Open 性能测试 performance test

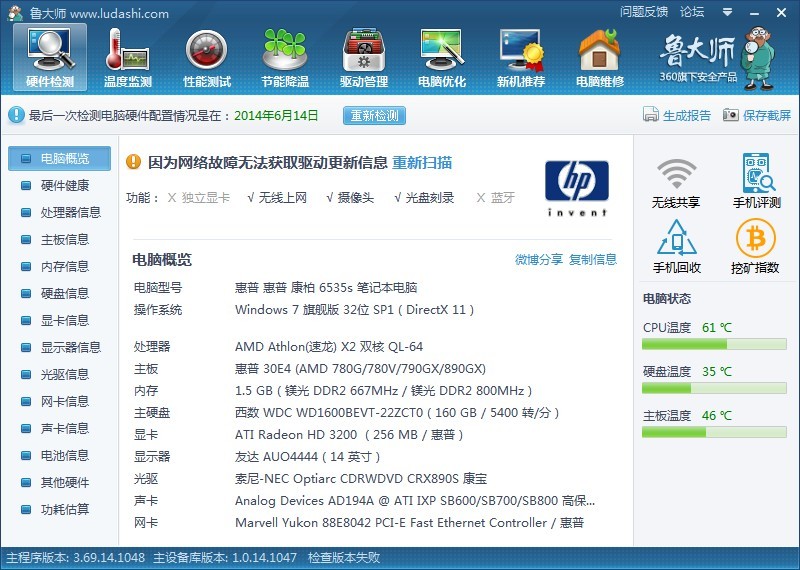207,58
